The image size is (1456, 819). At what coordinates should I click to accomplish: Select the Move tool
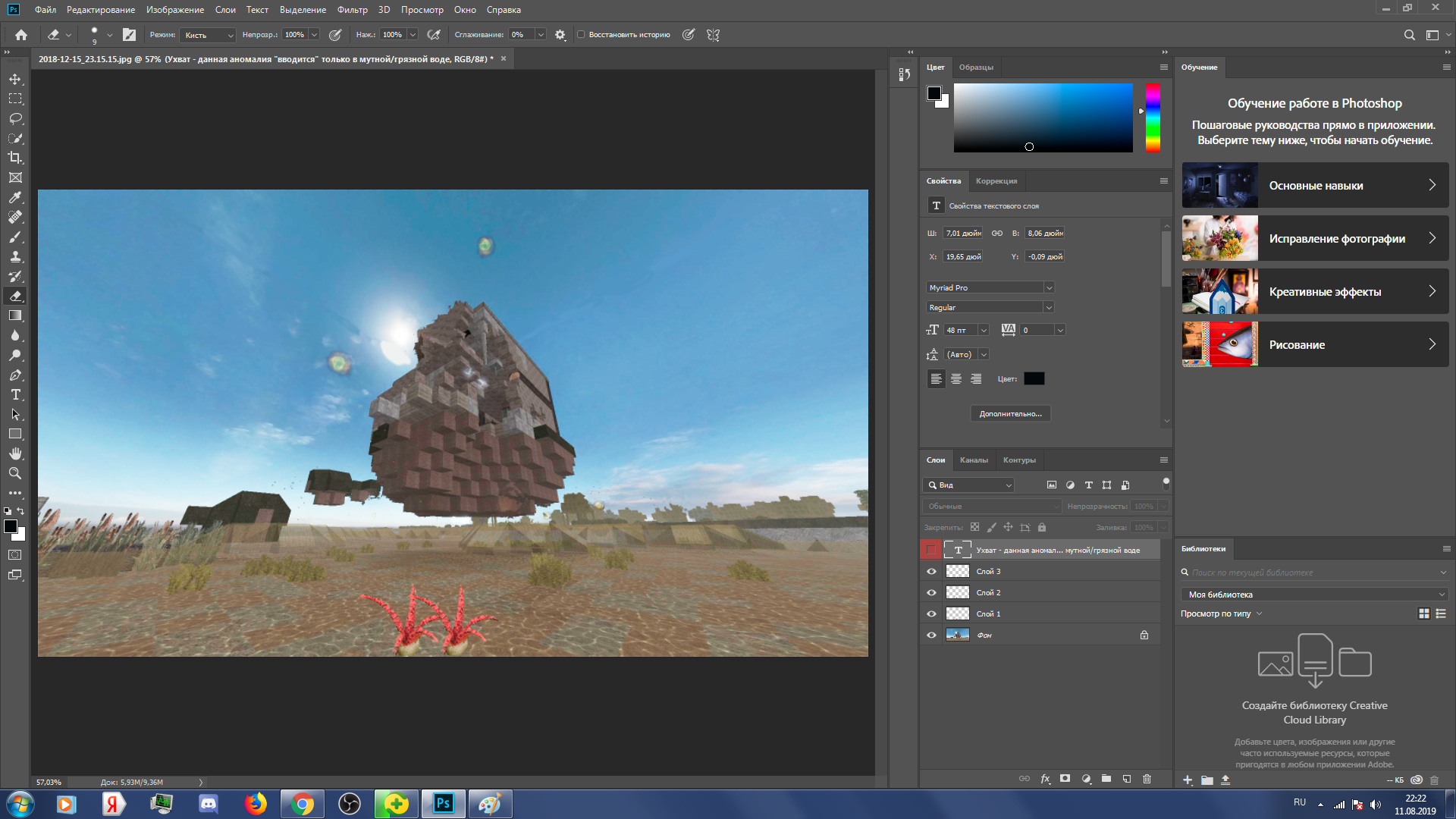point(15,79)
